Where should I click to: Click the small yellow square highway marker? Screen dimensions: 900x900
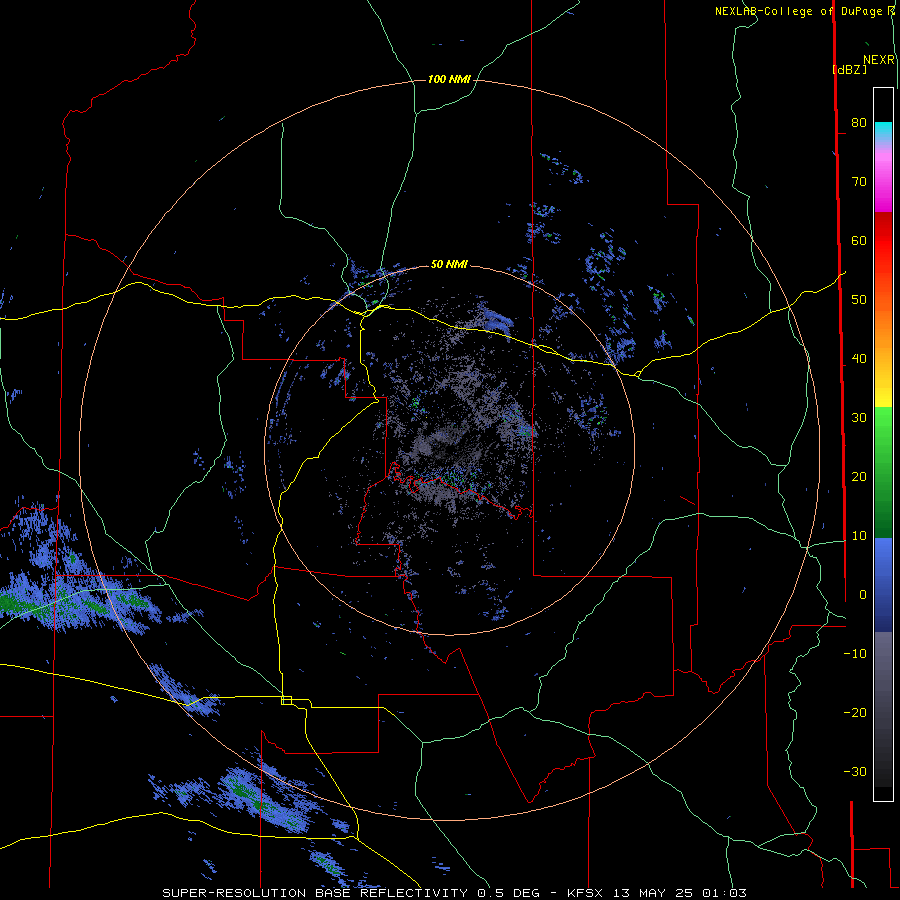pos(286,700)
